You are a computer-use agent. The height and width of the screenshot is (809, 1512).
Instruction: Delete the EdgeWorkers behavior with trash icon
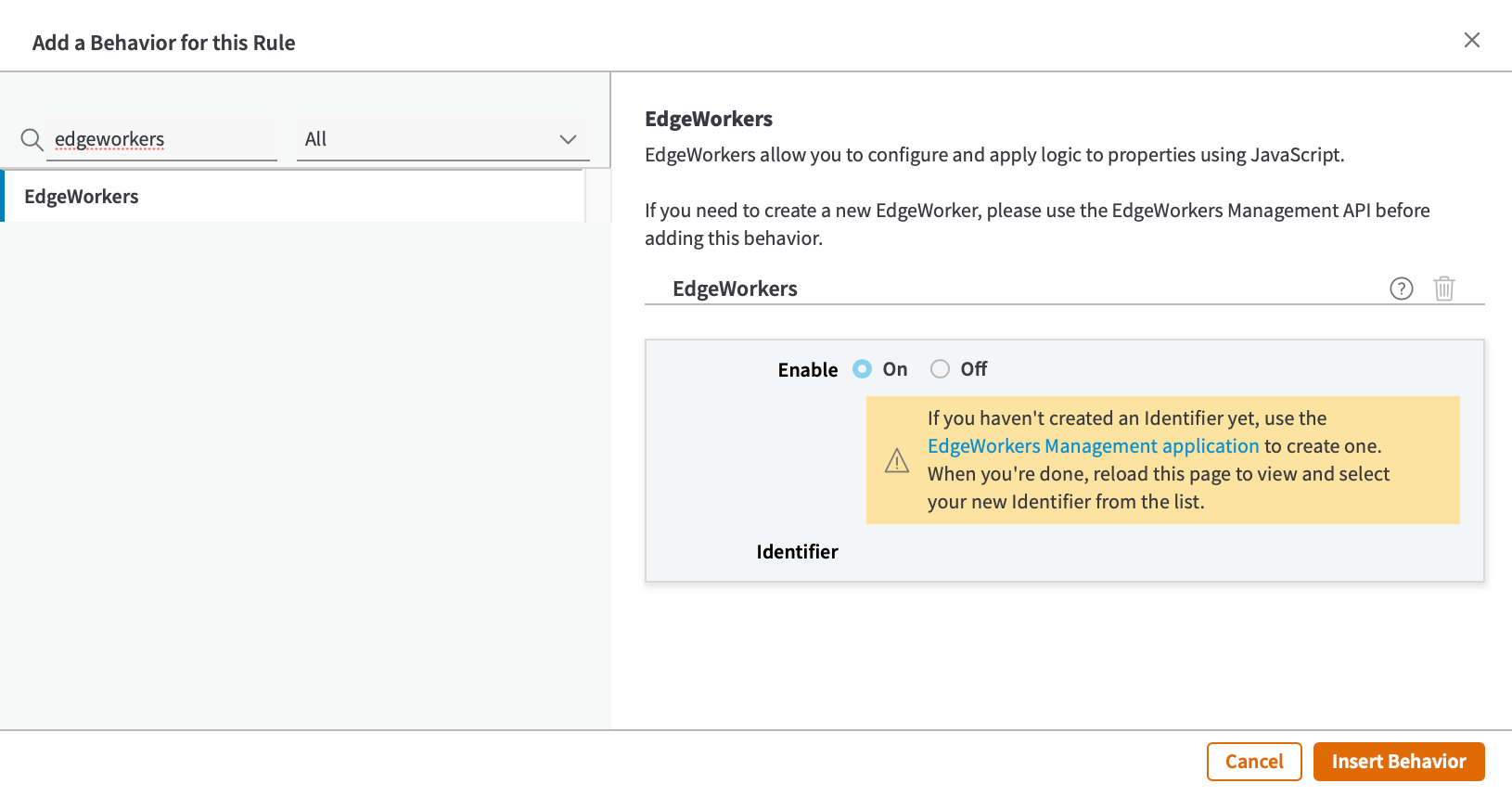coord(1443,289)
